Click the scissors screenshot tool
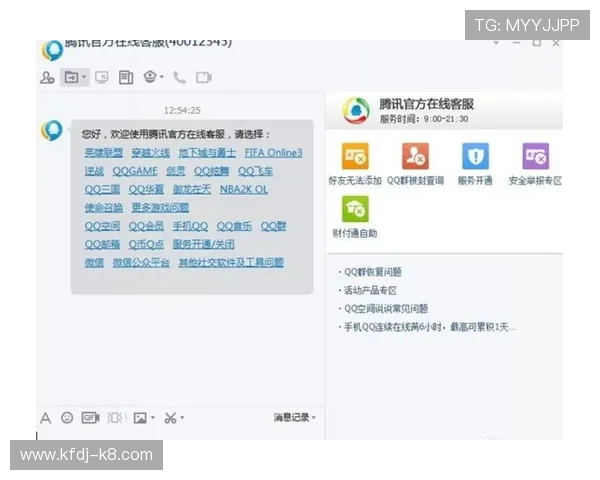Viewport: 600px width, 480px height. pyautogui.click(x=170, y=418)
